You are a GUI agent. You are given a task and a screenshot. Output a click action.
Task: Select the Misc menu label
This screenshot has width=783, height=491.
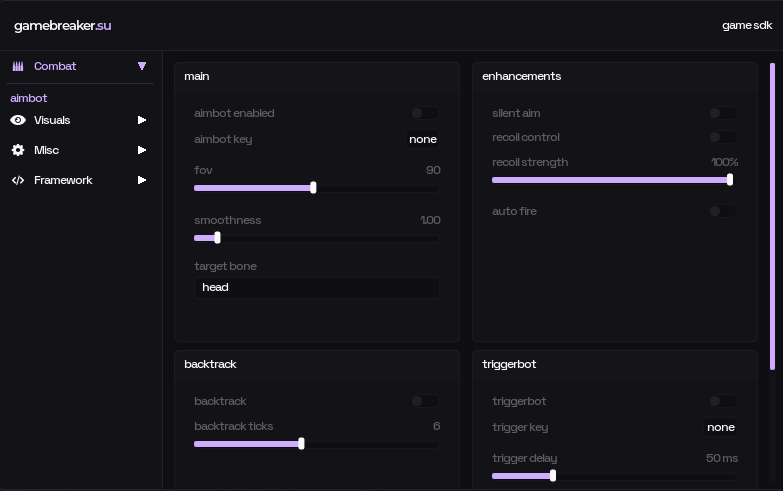tap(46, 150)
